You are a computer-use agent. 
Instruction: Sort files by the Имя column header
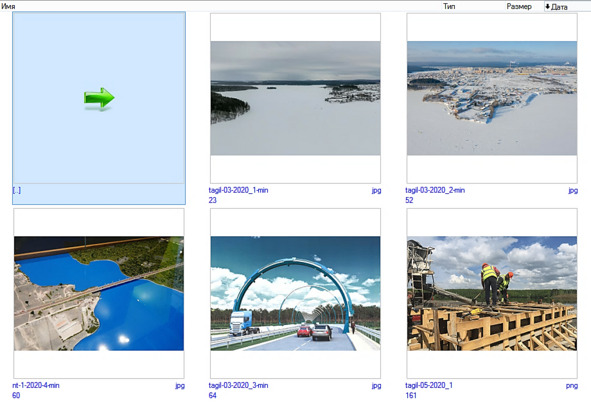8,6
